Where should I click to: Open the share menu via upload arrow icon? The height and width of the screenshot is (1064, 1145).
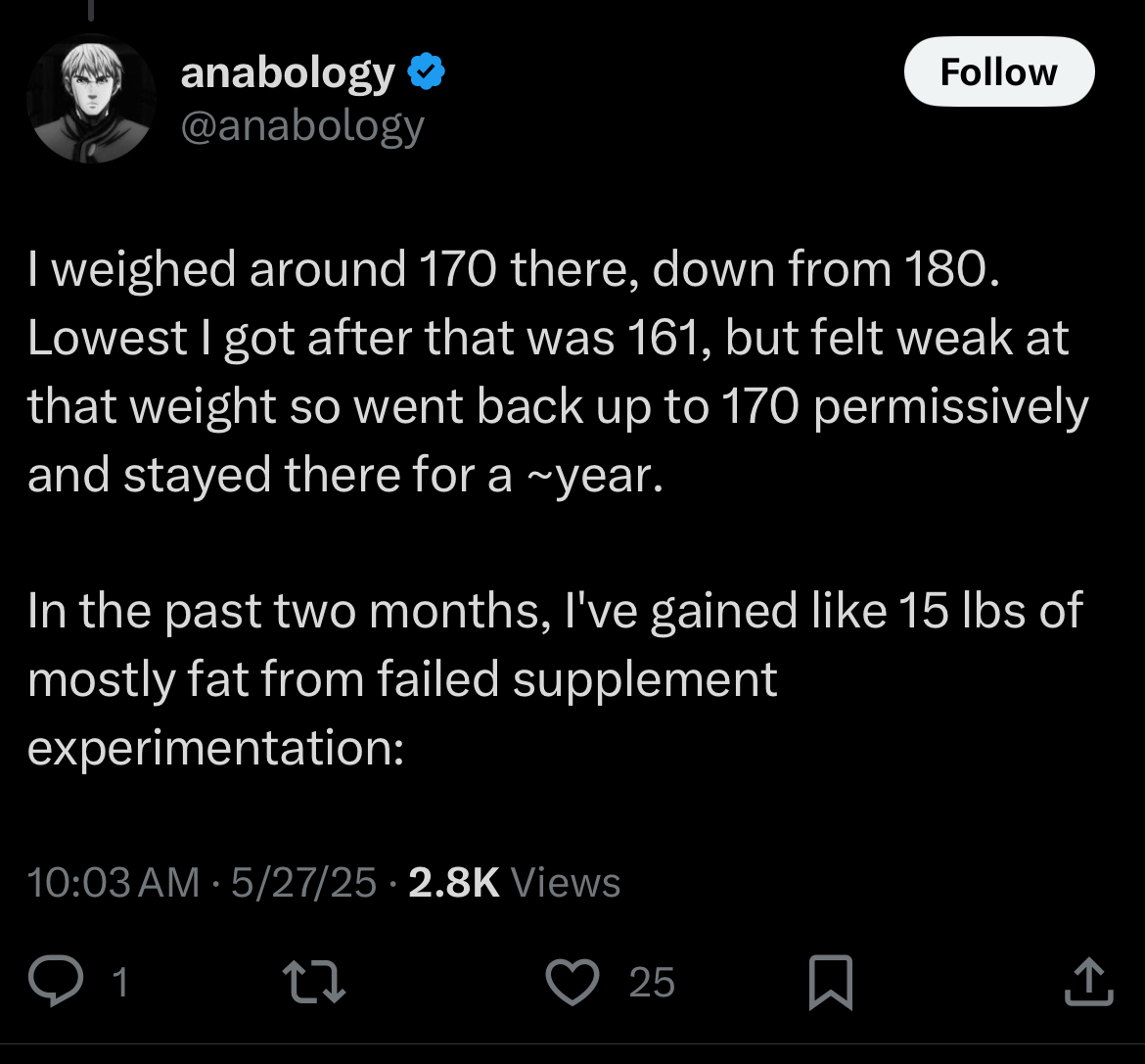click(1088, 982)
